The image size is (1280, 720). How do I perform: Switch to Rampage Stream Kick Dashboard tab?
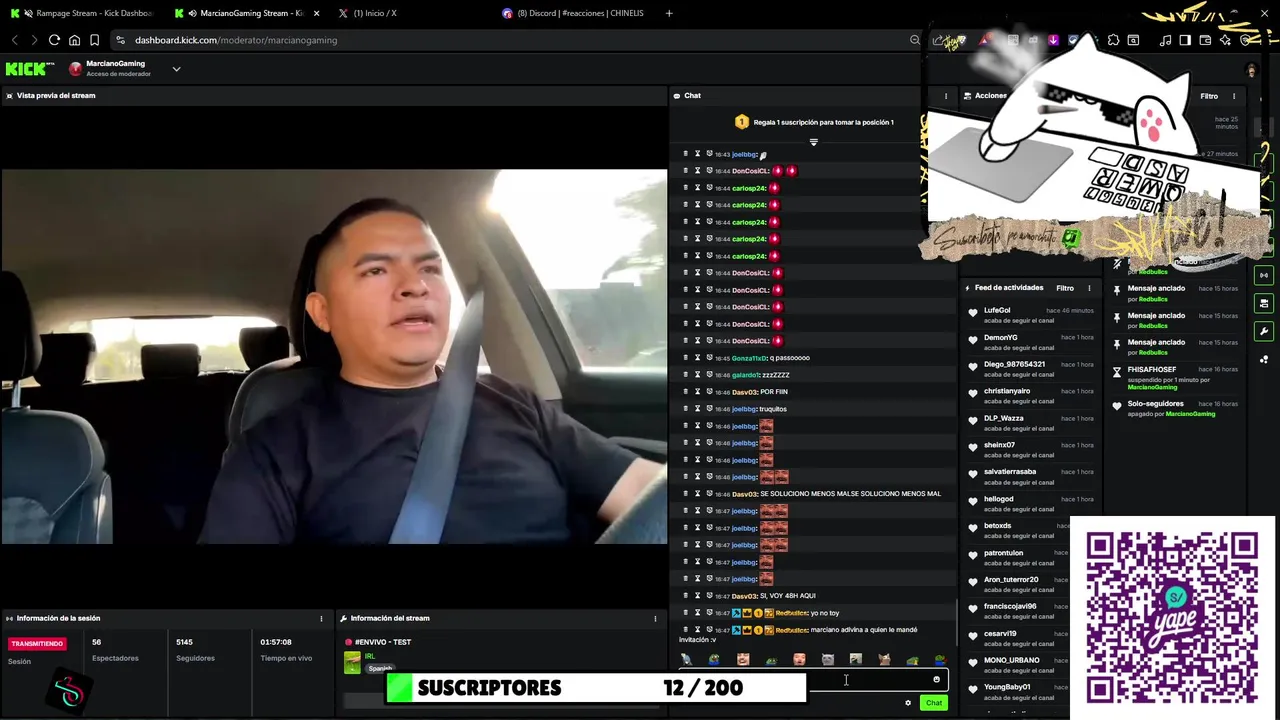pyautogui.click(x=84, y=13)
